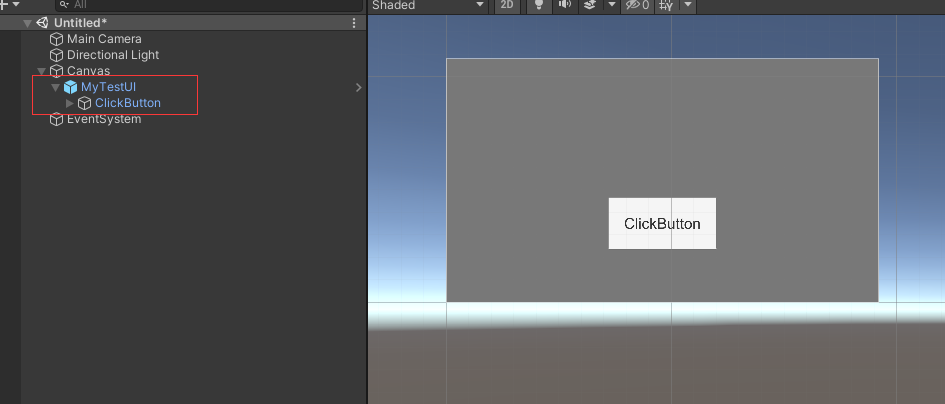Open the Shaded draw mode dropdown
This screenshot has width=945, height=404.
coord(427,5)
